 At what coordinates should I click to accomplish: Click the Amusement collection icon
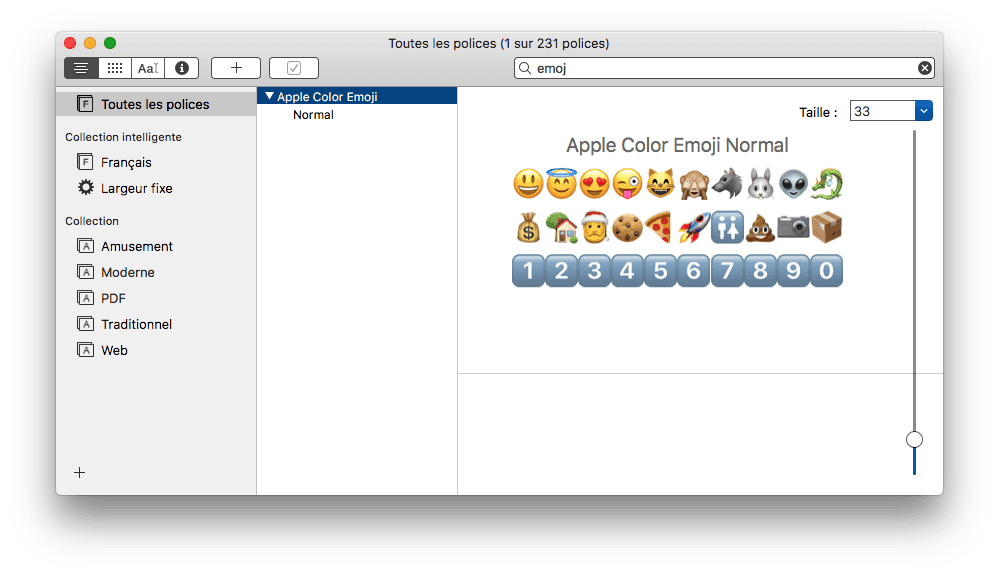coord(85,246)
